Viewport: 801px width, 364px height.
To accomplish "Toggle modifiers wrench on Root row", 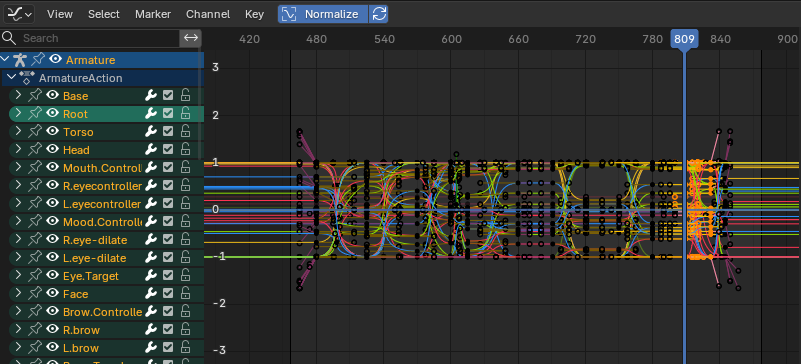I will (x=151, y=113).
